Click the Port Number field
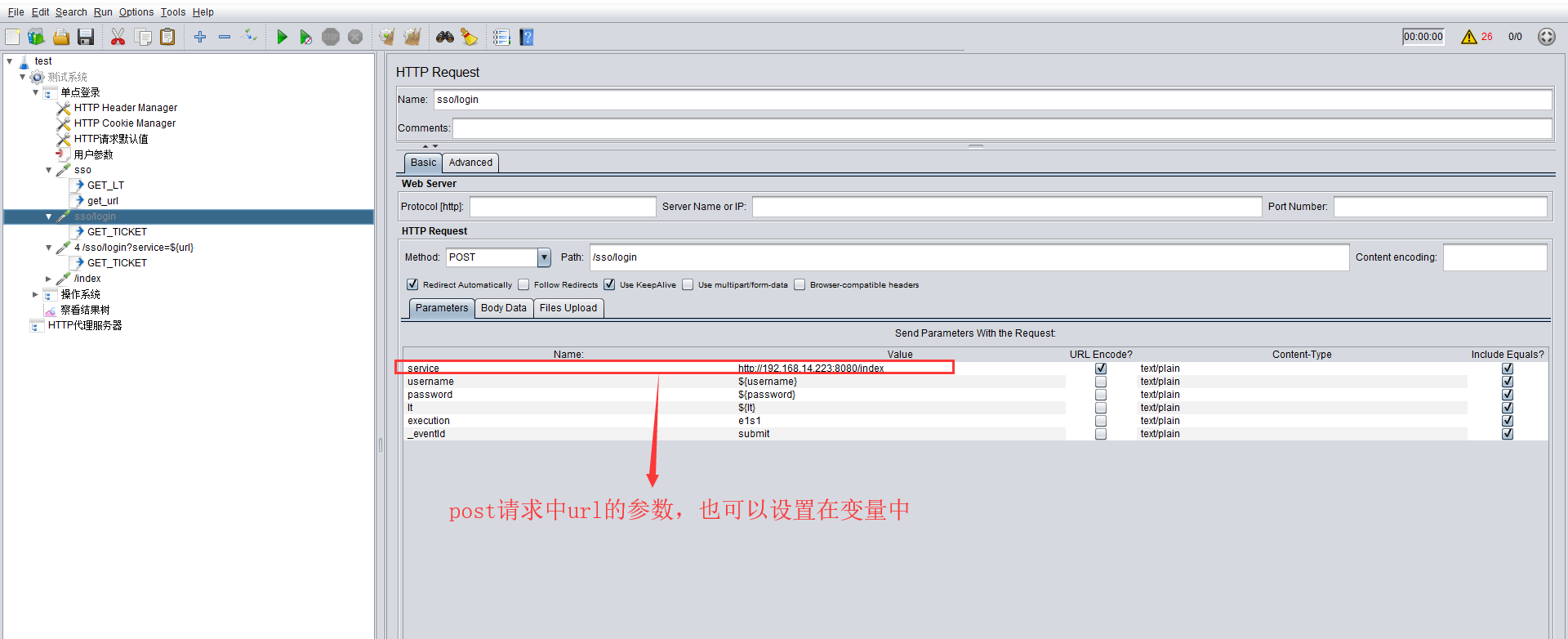The image size is (1568, 639). 1441,207
